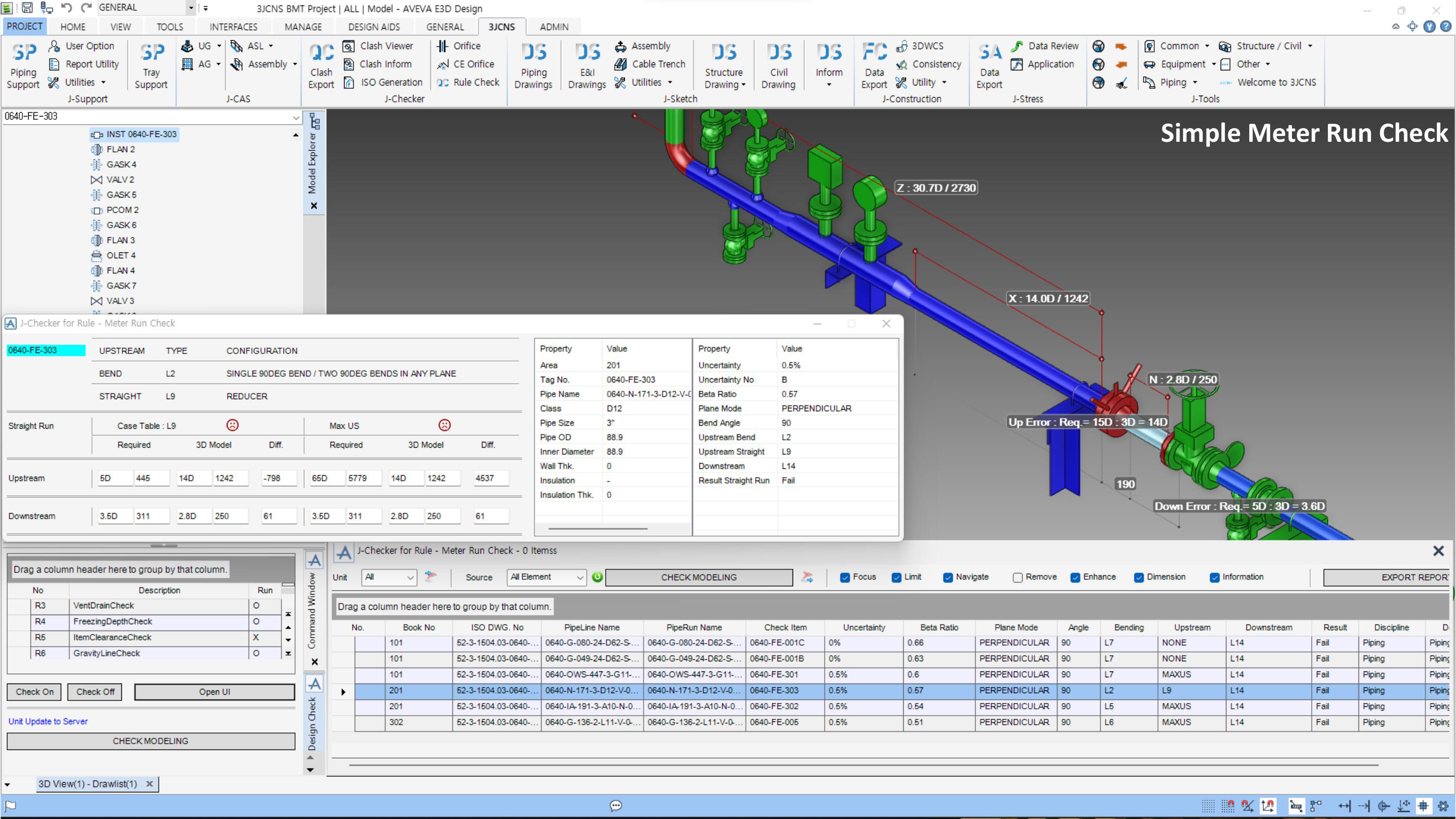This screenshot has width=1456, height=819.
Task: Open the 3DWCS tool
Action: (920, 46)
